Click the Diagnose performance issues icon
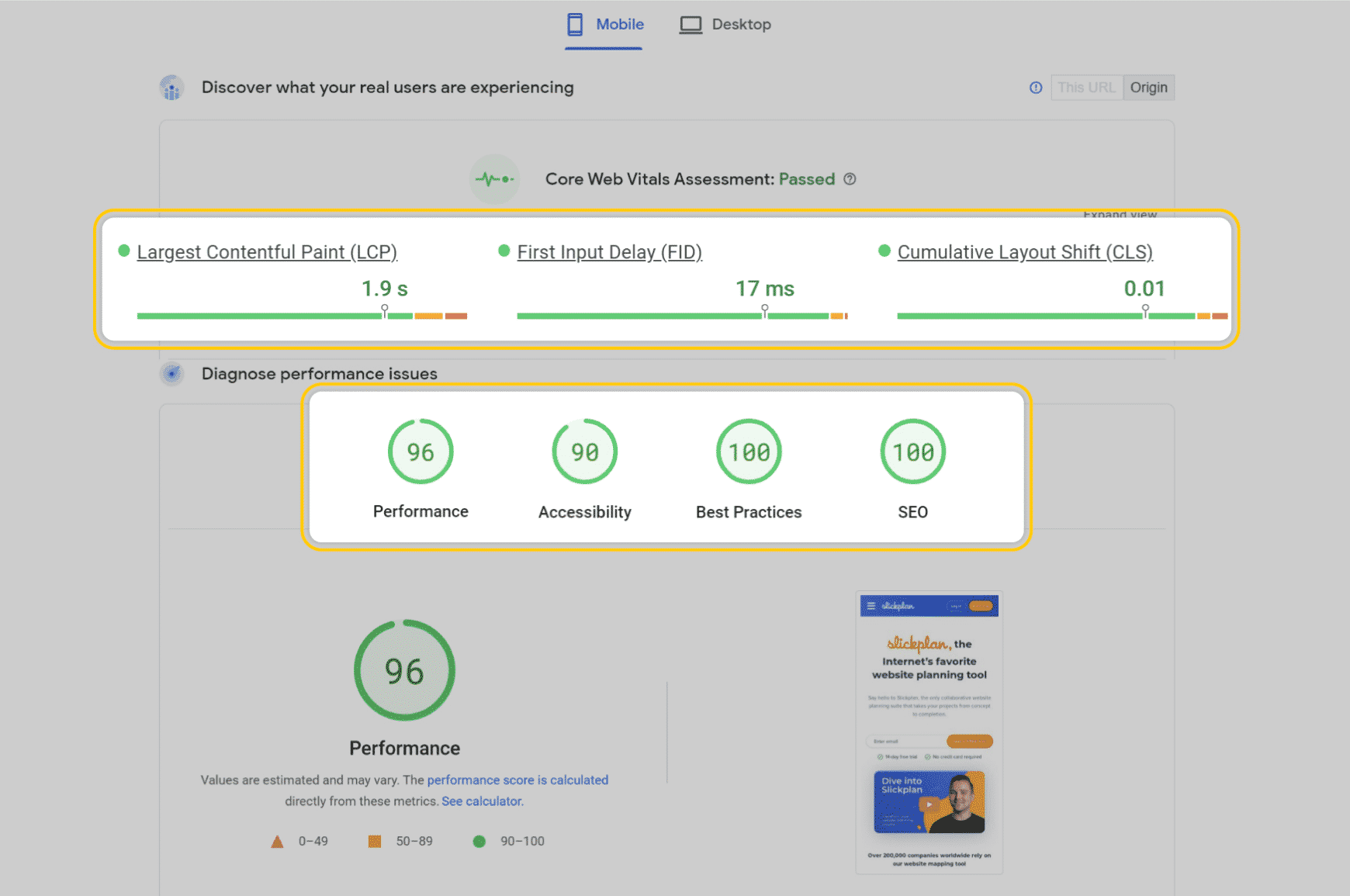Image resolution: width=1350 pixels, height=896 pixels. 171,374
